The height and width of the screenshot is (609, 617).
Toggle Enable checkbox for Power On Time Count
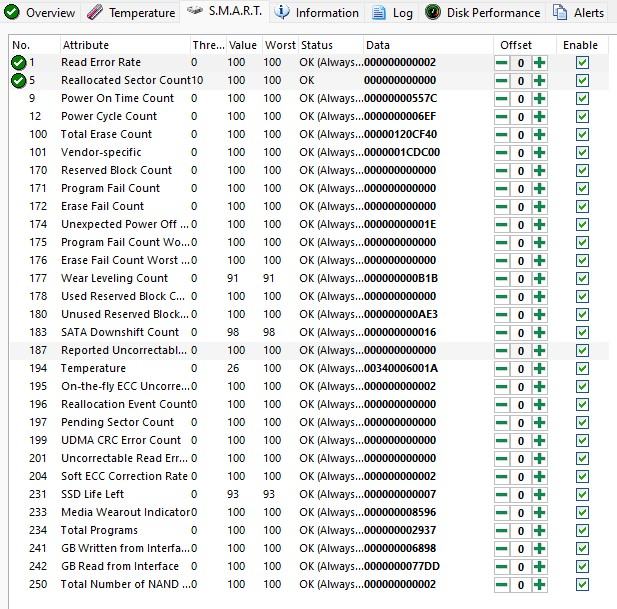pyautogui.click(x=582, y=99)
